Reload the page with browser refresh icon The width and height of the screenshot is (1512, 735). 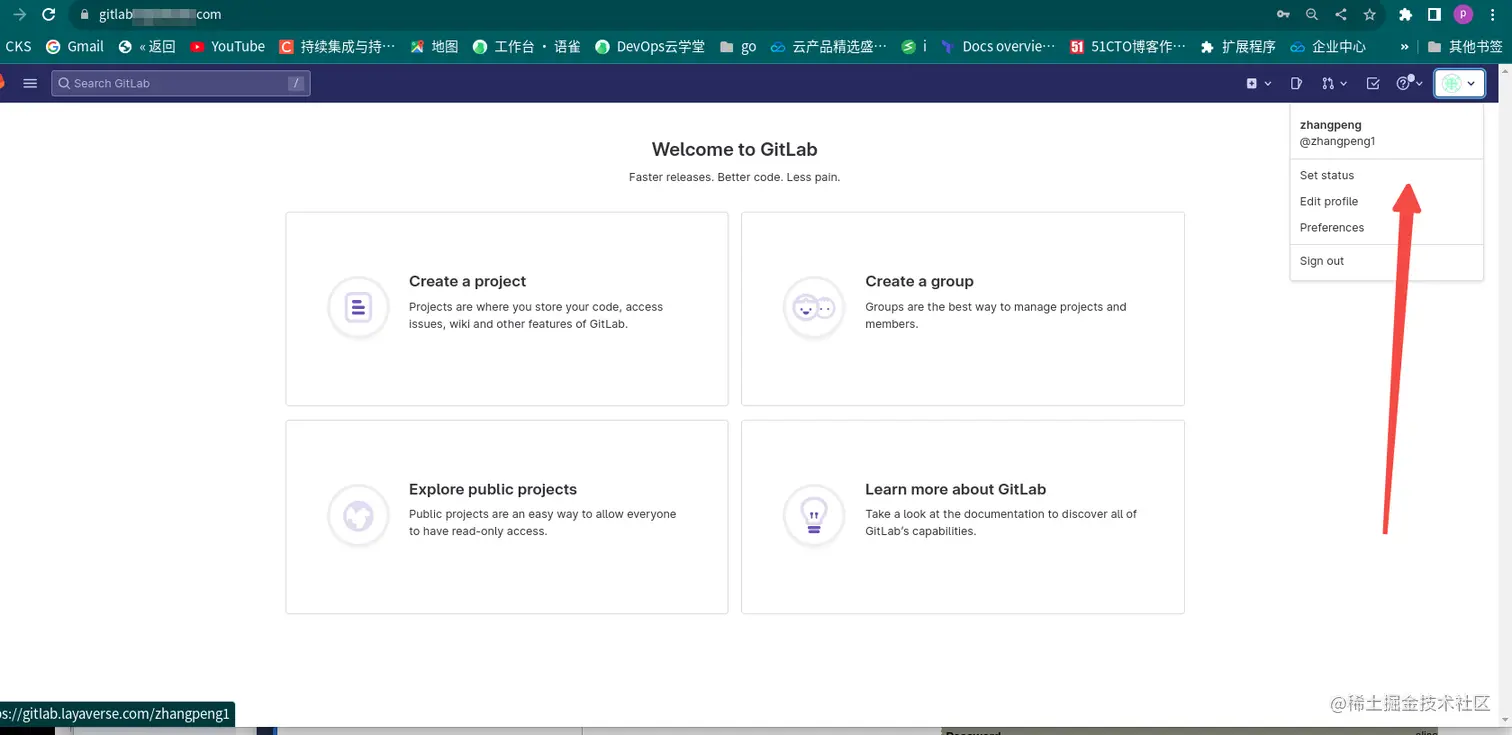pos(48,15)
